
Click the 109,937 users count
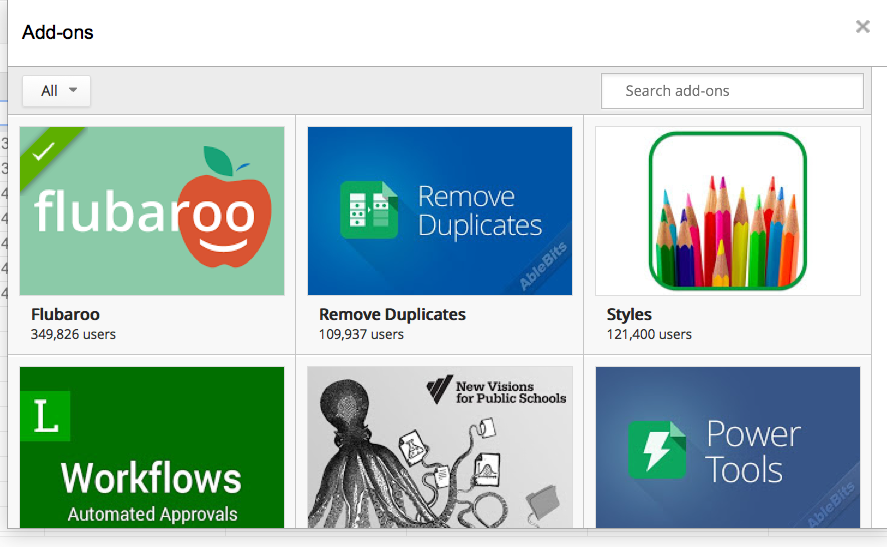point(361,334)
